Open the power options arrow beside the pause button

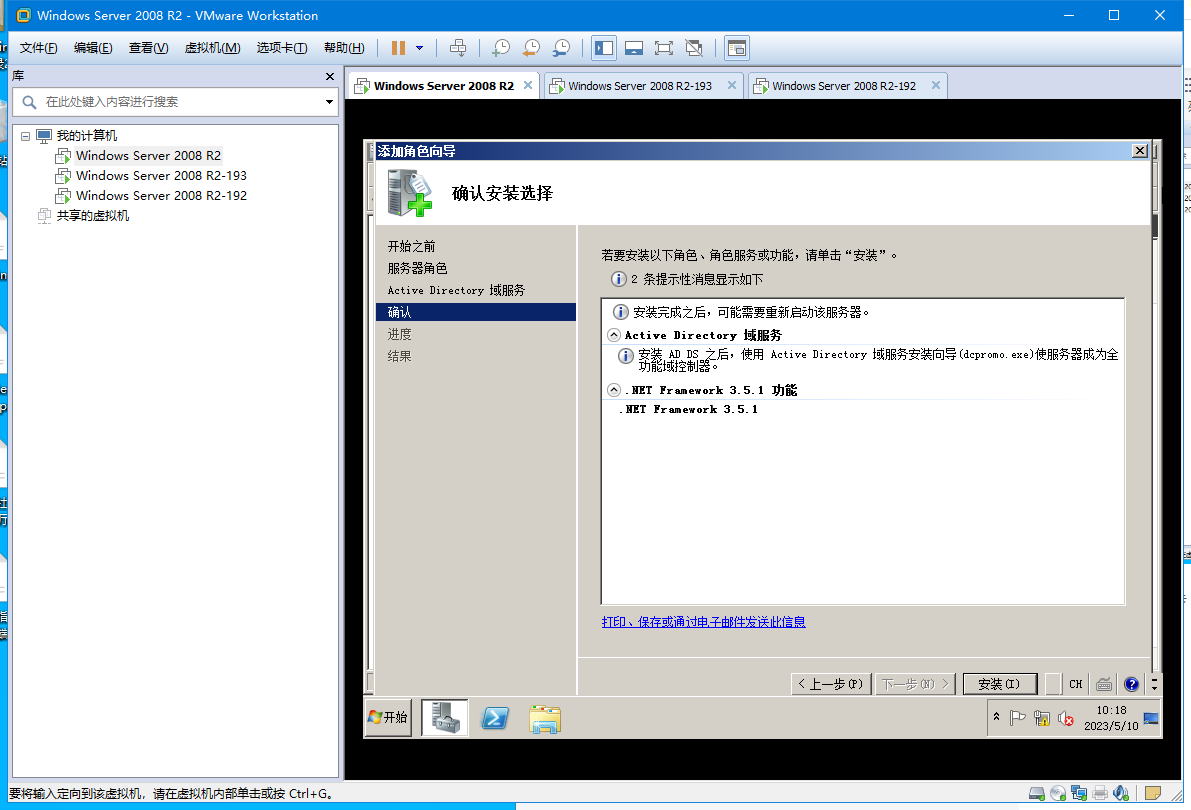point(419,48)
